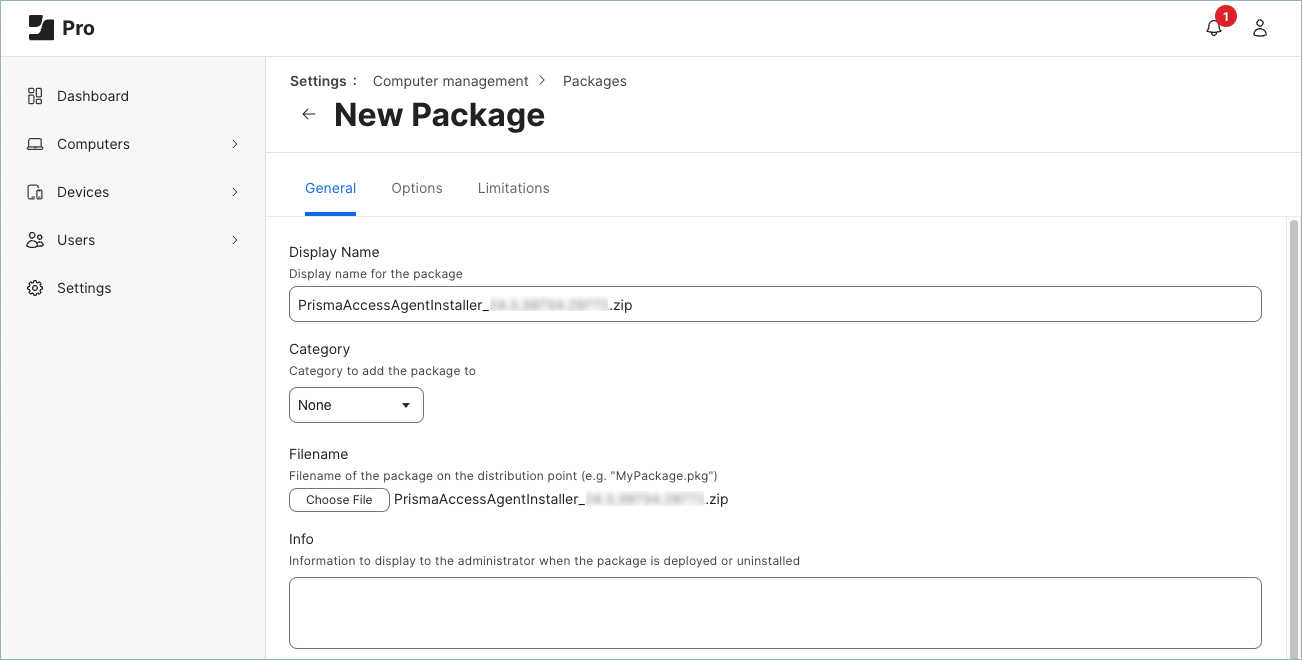Click the Computers laptop icon

point(35,144)
